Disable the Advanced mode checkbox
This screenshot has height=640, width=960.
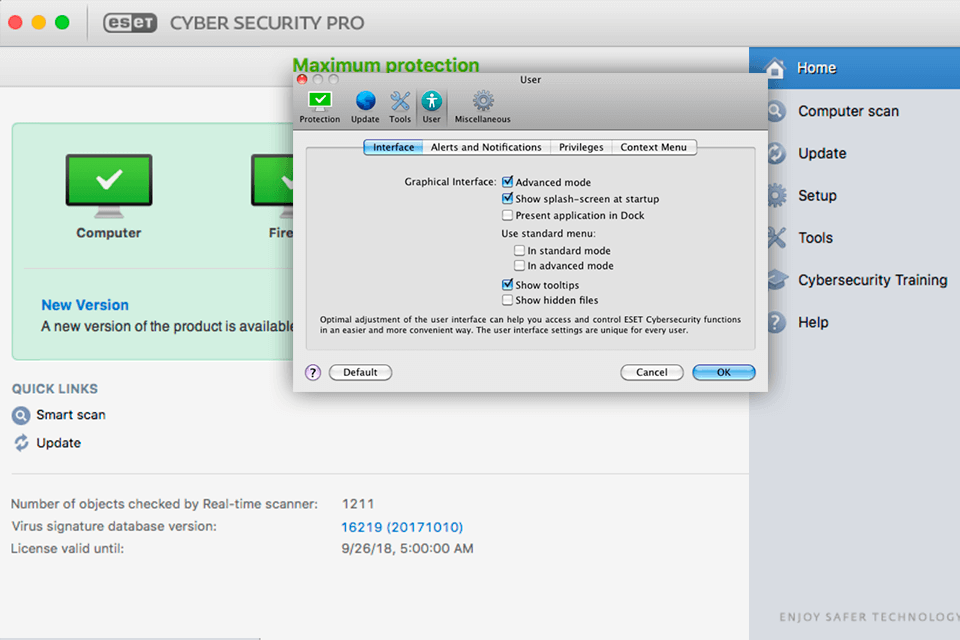(508, 182)
